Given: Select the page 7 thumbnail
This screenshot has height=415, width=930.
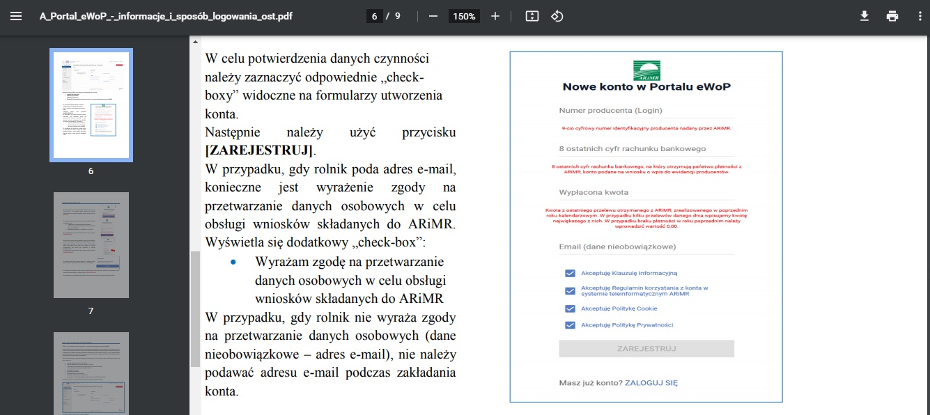Looking at the screenshot, I should (x=91, y=245).
